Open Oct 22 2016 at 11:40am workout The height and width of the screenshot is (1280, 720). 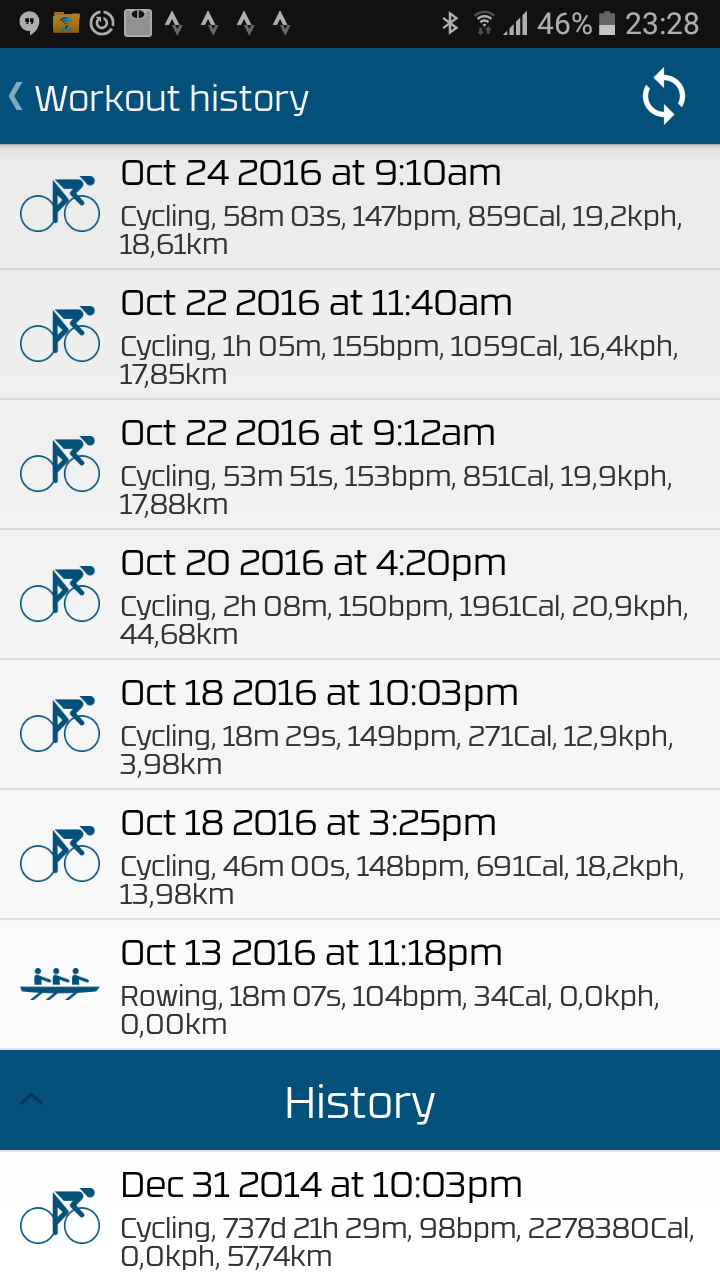click(360, 335)
